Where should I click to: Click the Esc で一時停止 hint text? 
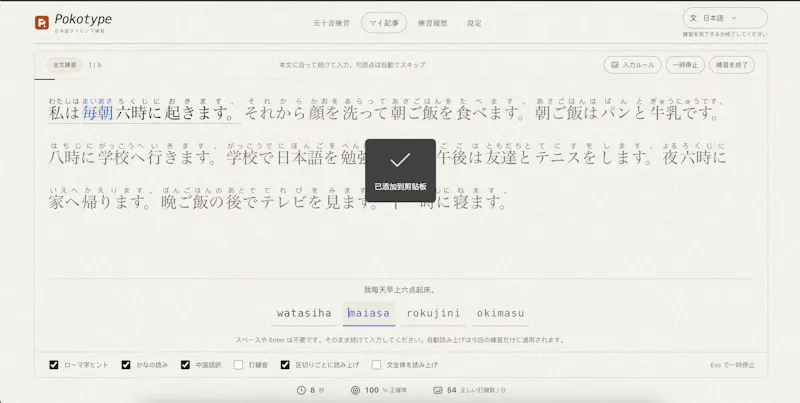pos(732,365)
